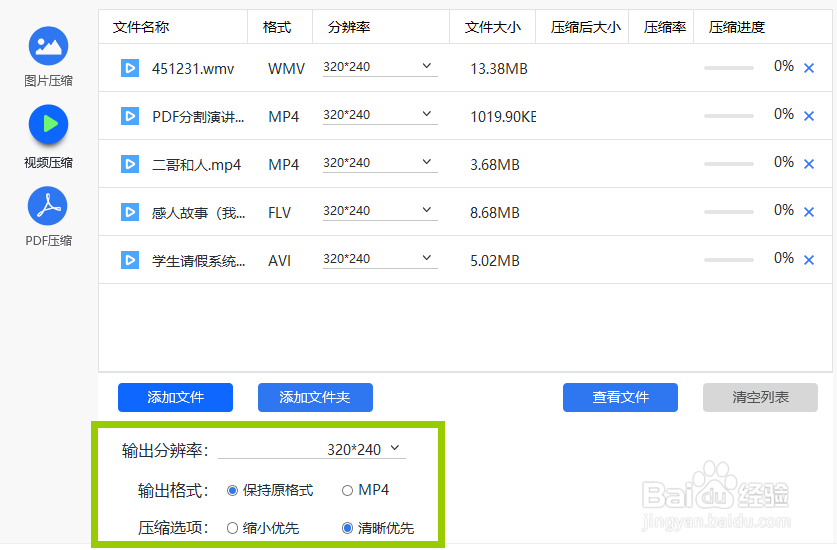Viewport: 837px width, 550px height.
Task: Select 清晰优先 compression option
Action: tap(347, 528)
